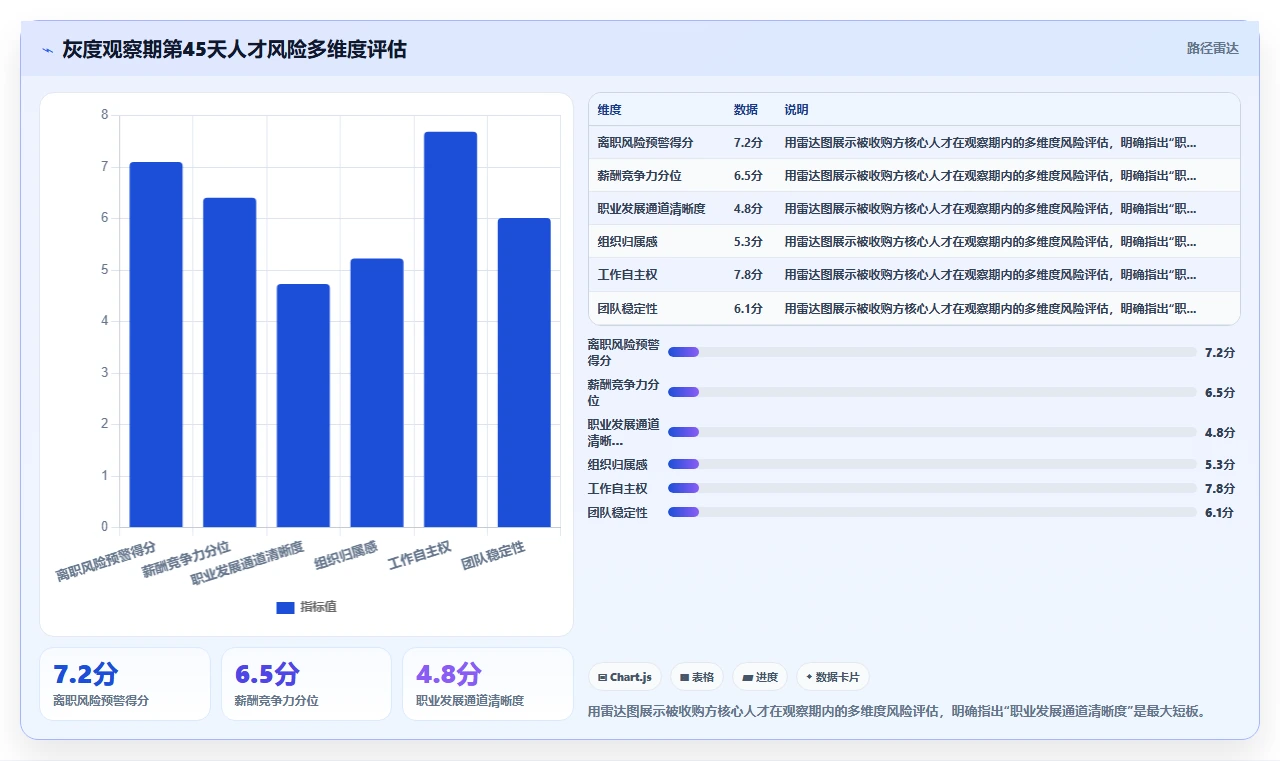Click the 离职风险预警得分 bar in the chart

156,345
